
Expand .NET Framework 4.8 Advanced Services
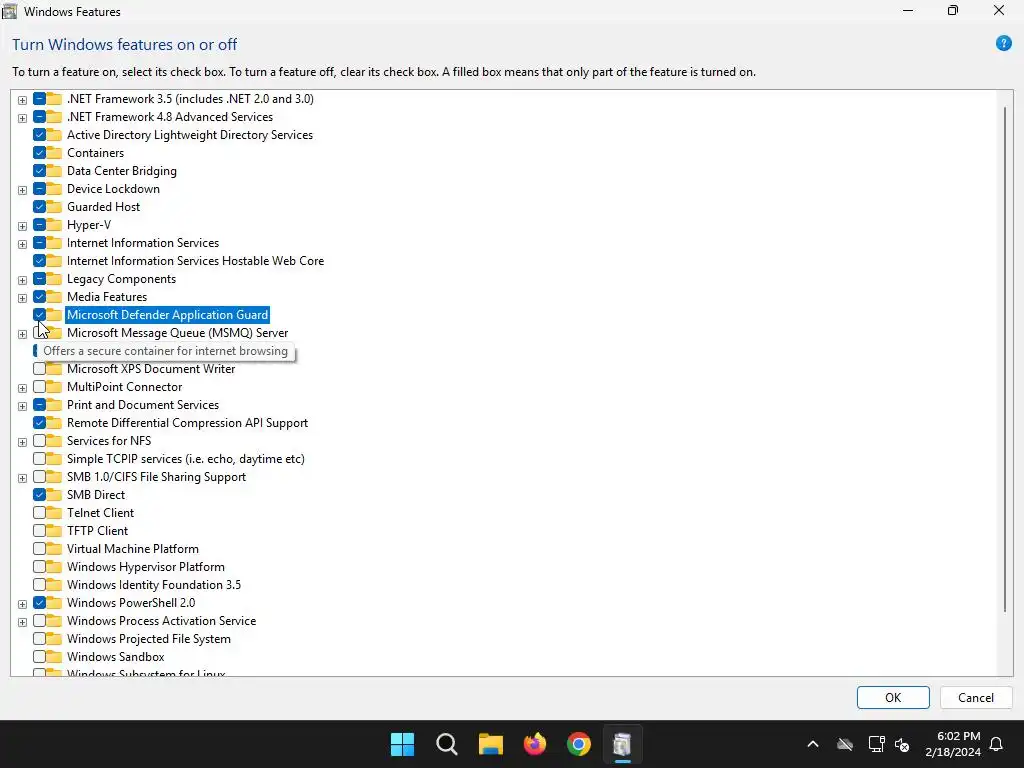[x=22, y=118]
